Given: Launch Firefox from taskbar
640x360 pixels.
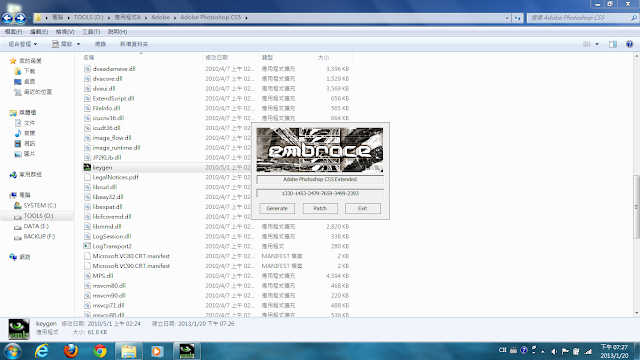Looking at the screenshot, I should coord(71,351).
